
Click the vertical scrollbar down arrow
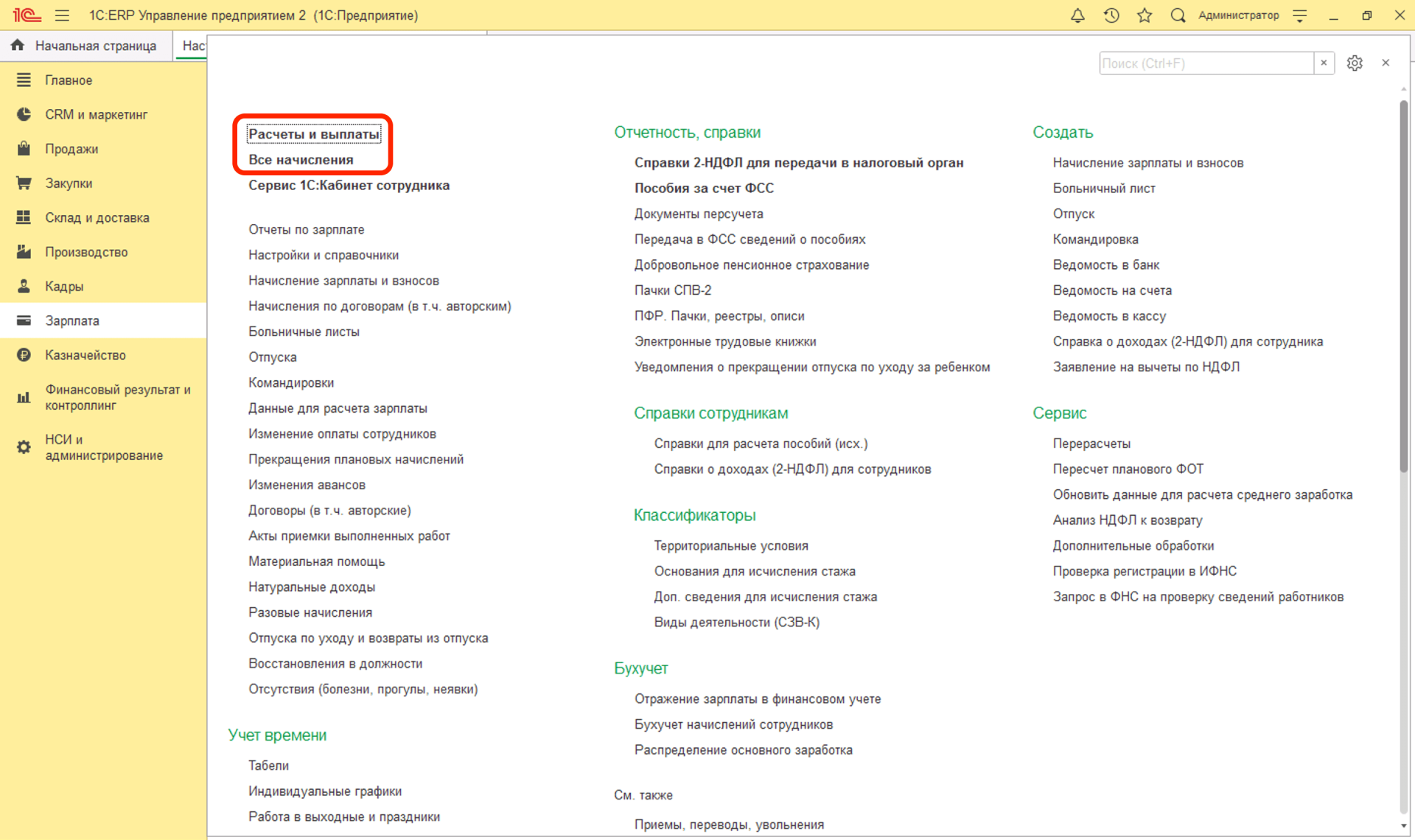coord(1403,826)
